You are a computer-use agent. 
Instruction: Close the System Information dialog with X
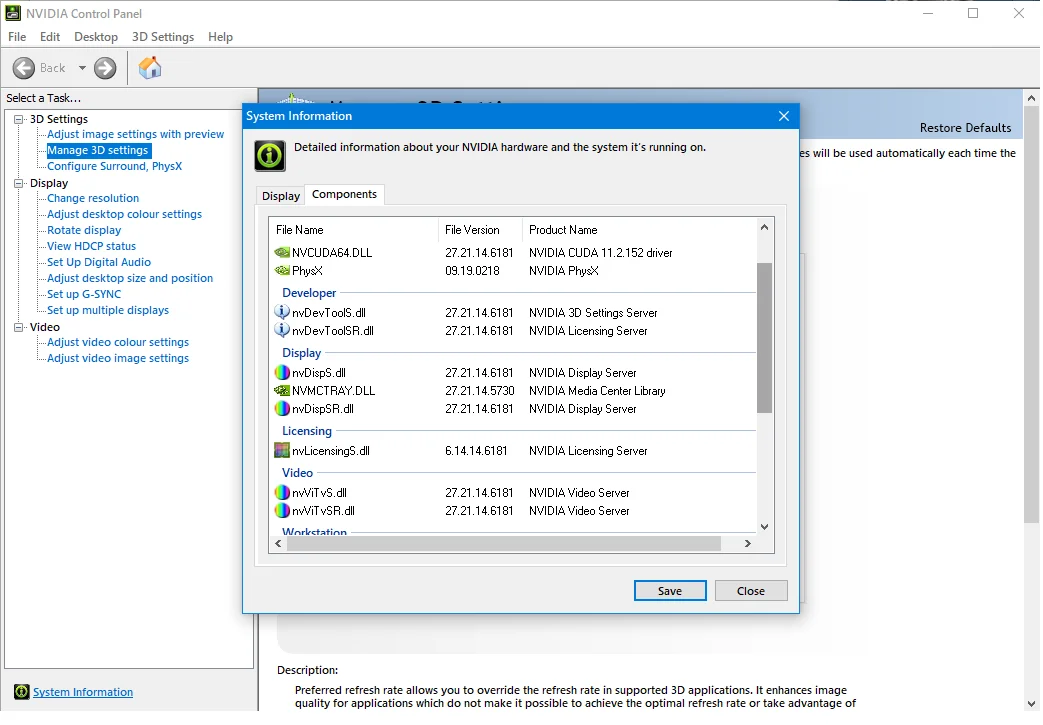(x=784, y=116)
